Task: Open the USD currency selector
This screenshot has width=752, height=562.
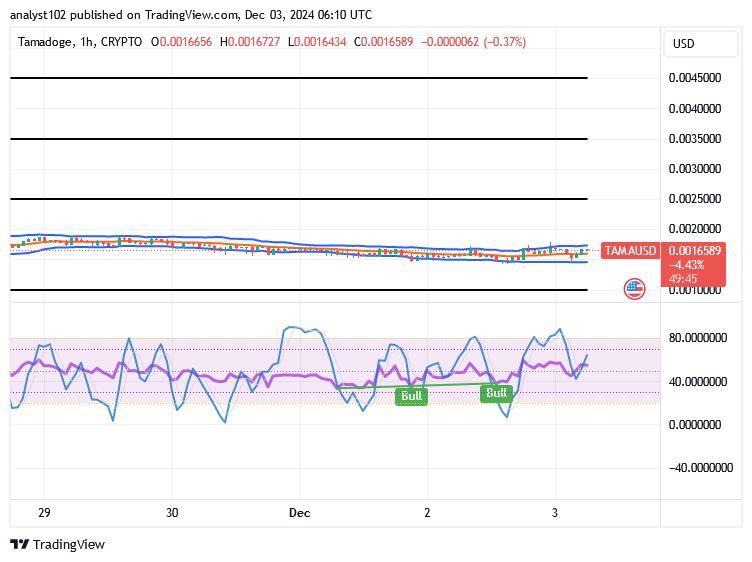Action: (x=700, y=44)
